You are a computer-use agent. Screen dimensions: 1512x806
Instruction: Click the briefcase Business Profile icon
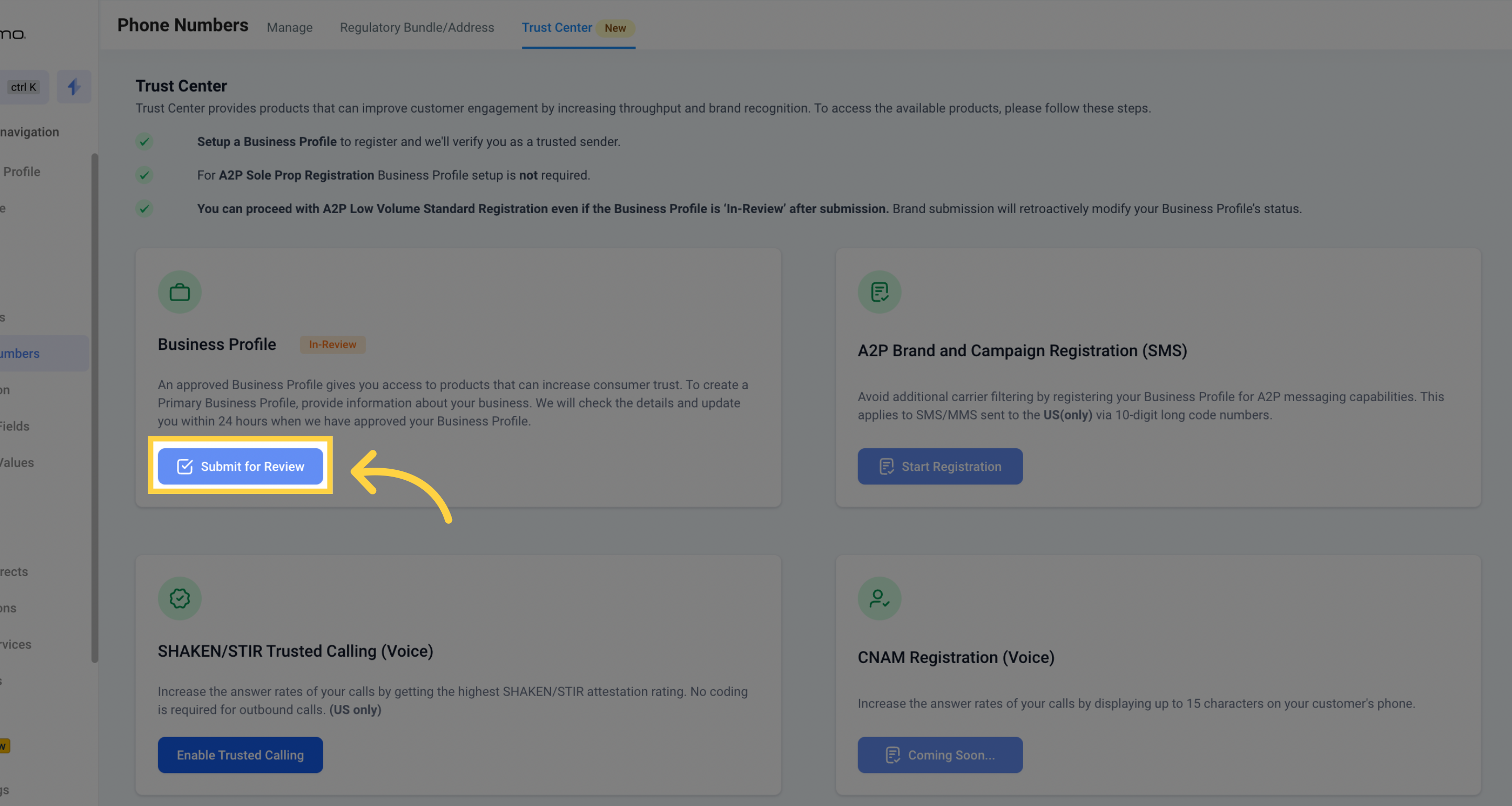point(180,292)
